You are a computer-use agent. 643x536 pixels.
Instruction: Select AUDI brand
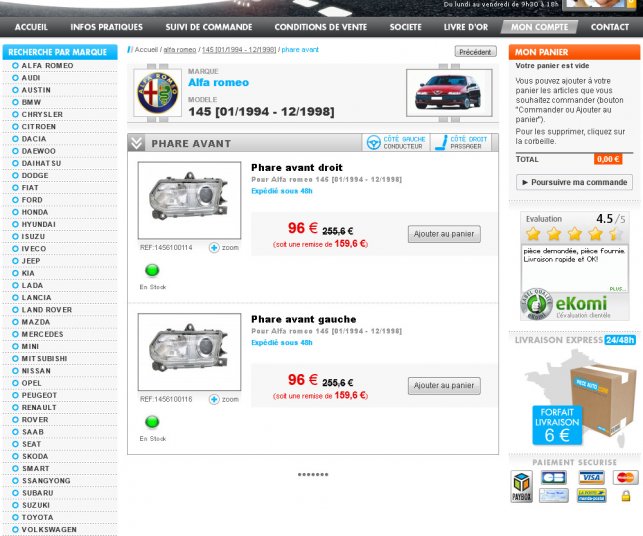click(31, 78)
